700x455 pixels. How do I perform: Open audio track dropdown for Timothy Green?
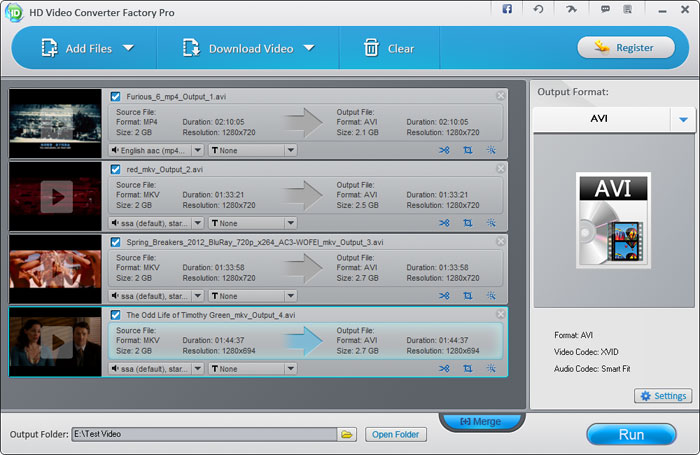click(x=198, y=368)
